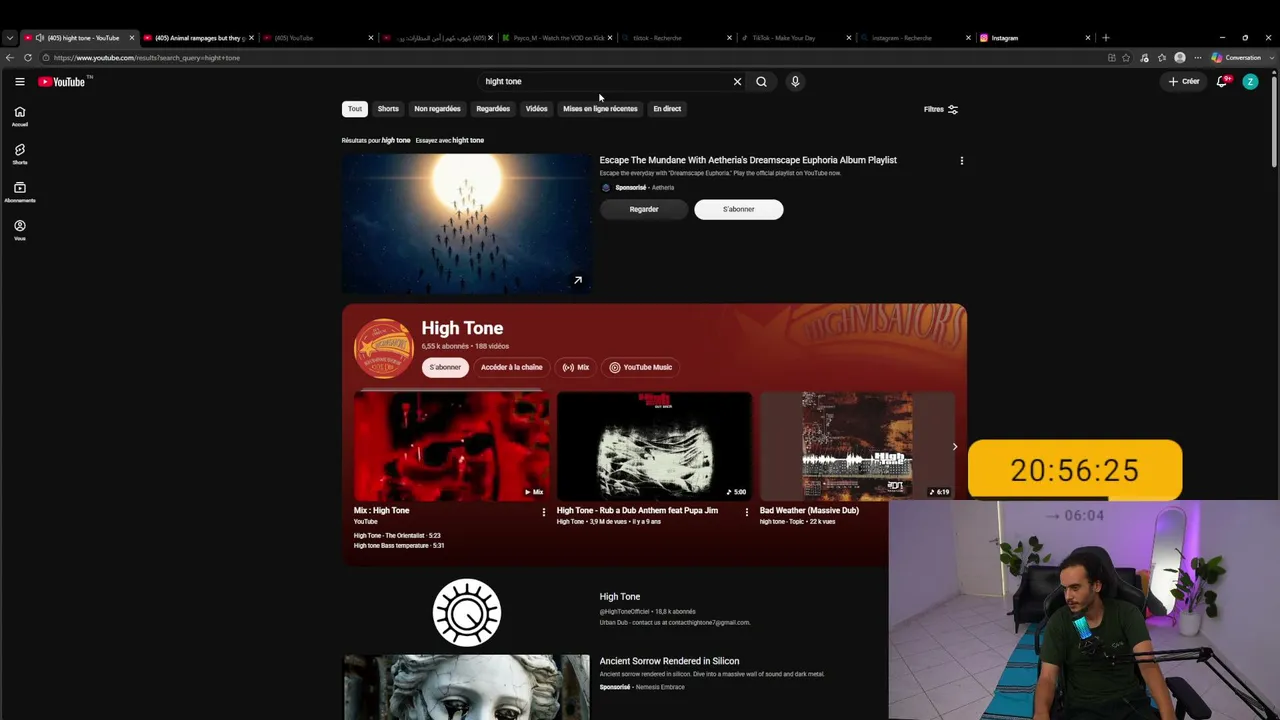Switch to TikTok Make Your Day tab
This screenshot has width=1280, height=720.
[796, 38]
